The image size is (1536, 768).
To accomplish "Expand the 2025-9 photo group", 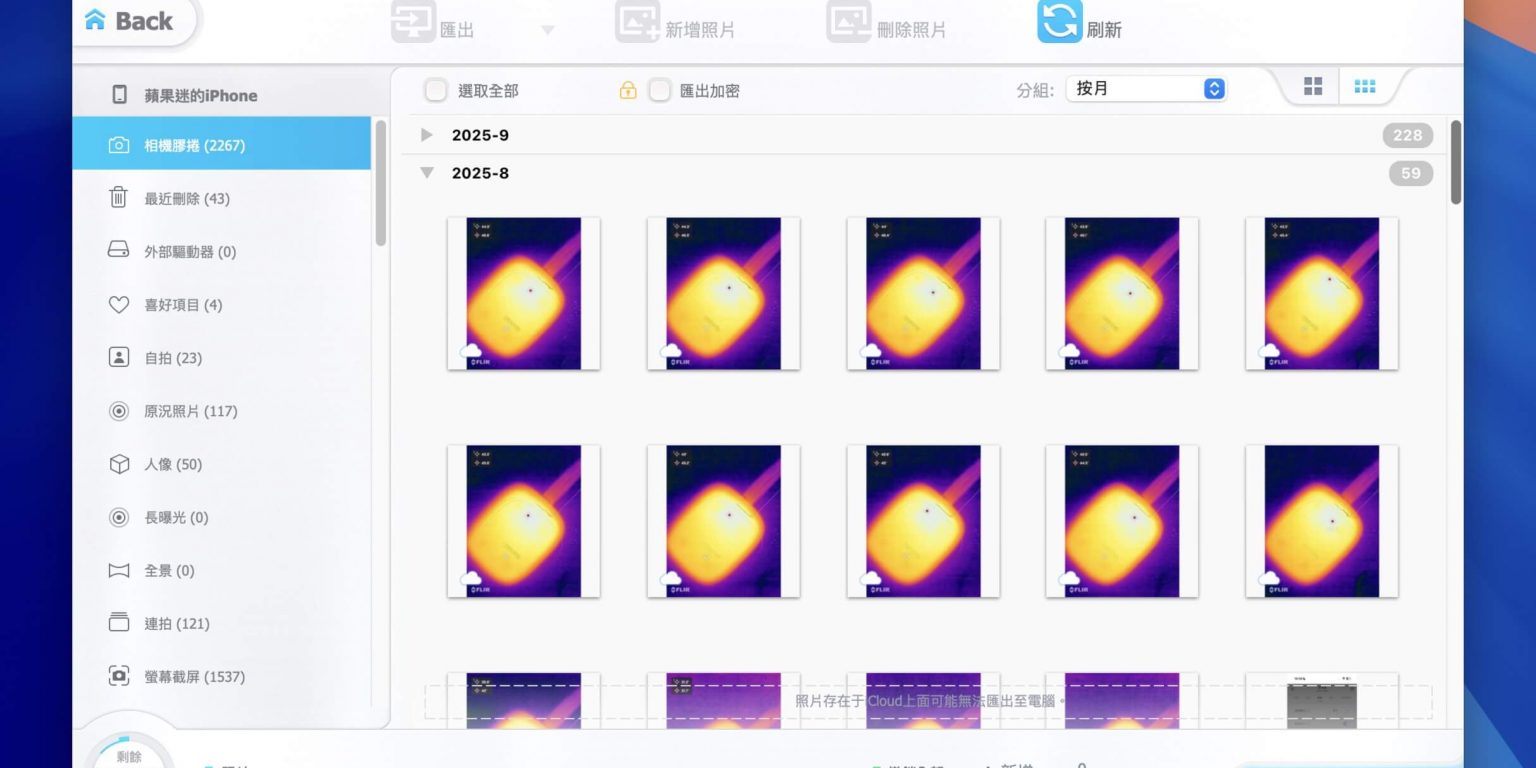I will coord(427,135).
